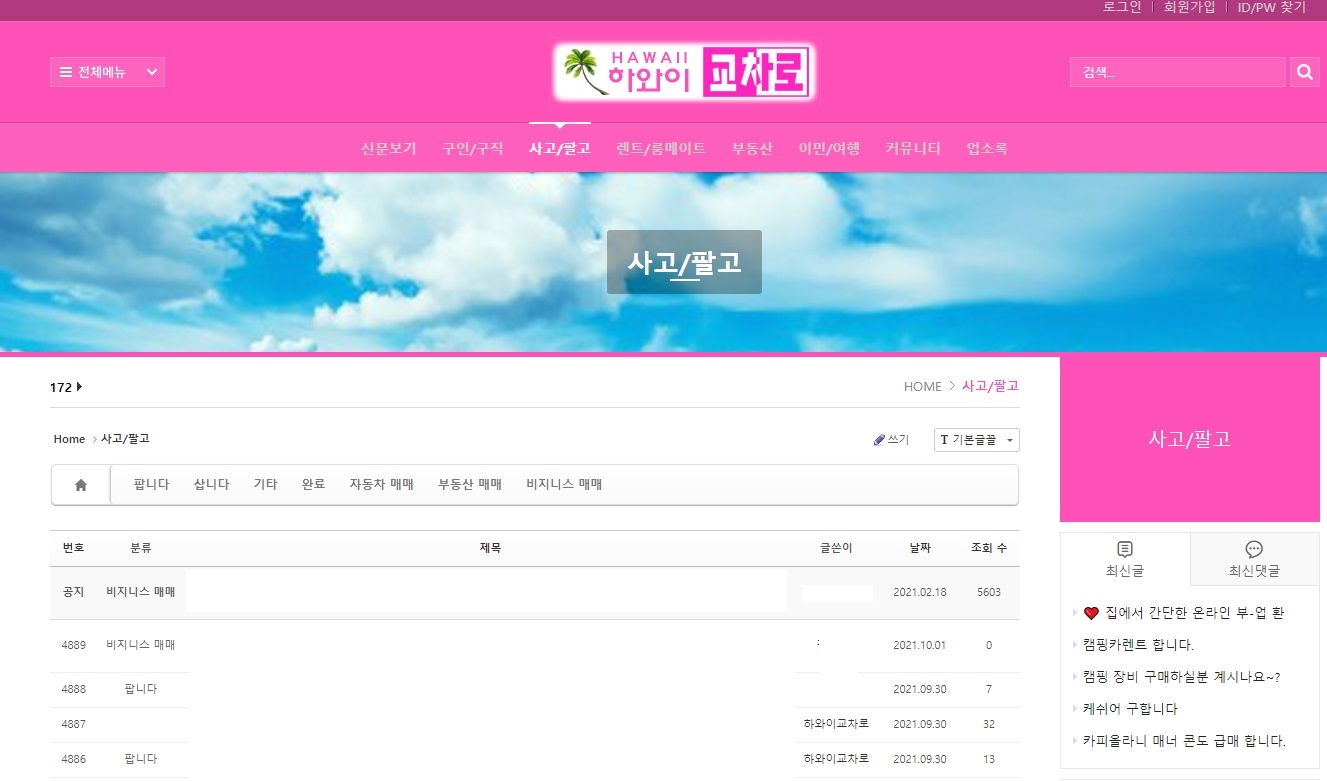The image size is (1327, 781).
Task: Open the 이민/여행 menu
Action: tap(829, 148)
